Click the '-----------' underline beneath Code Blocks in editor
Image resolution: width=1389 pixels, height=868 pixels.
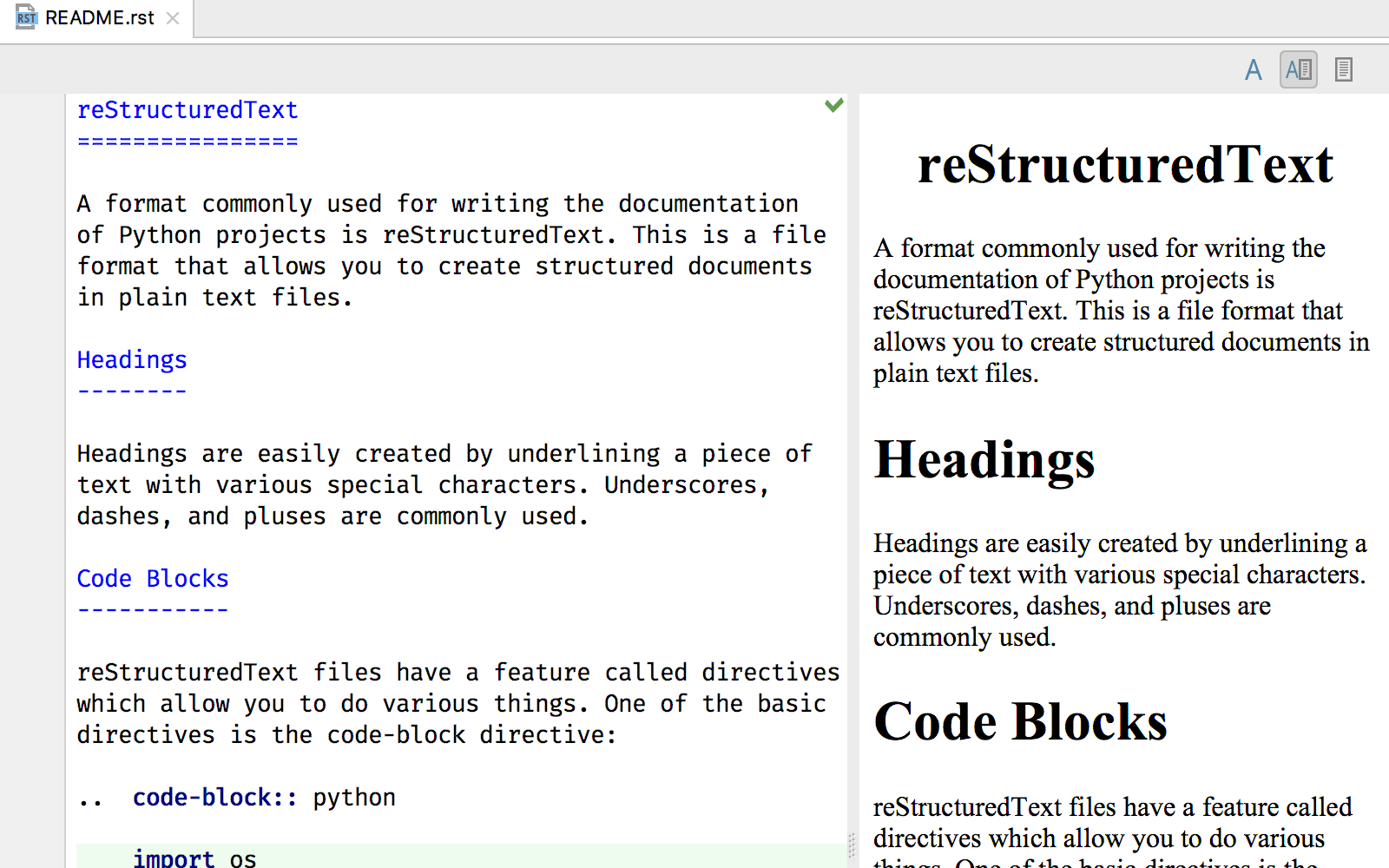pos(153,610)
